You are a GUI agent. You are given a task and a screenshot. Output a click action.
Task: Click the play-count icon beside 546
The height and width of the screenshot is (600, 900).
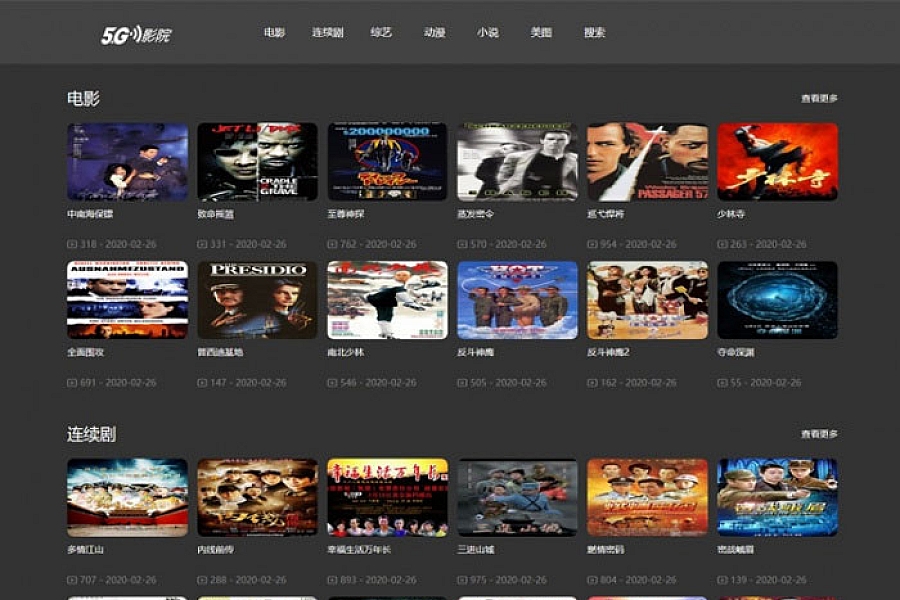click(332, 382)
